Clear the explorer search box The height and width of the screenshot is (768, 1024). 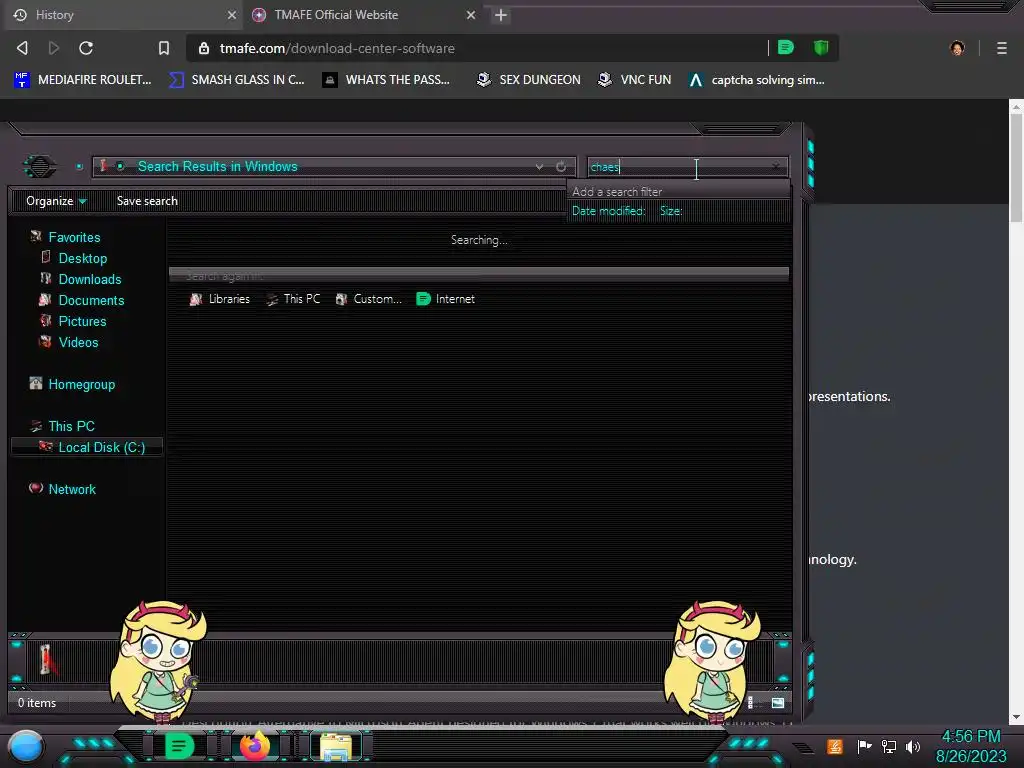(776, 167)
